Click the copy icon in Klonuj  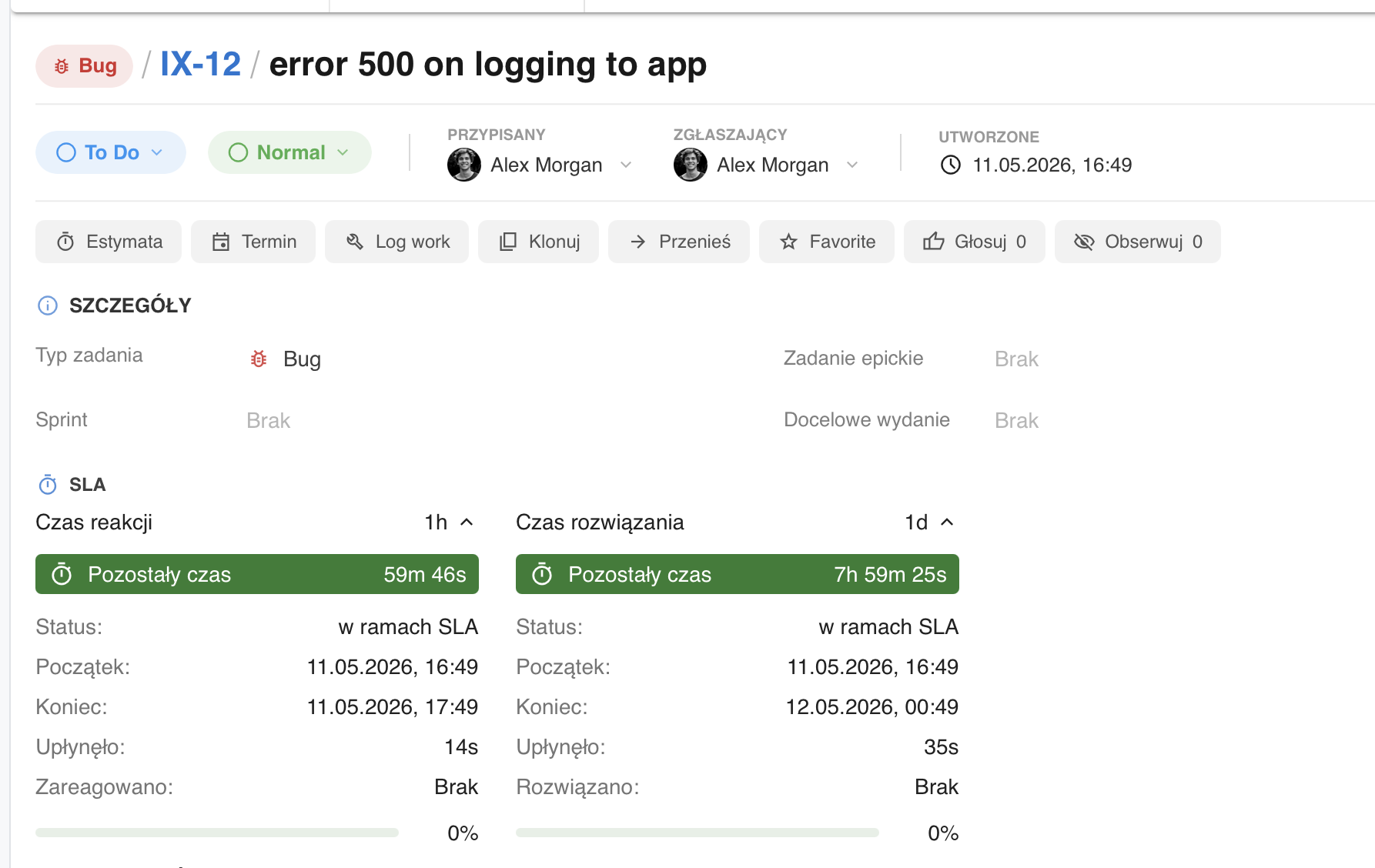tap(508, 242)
